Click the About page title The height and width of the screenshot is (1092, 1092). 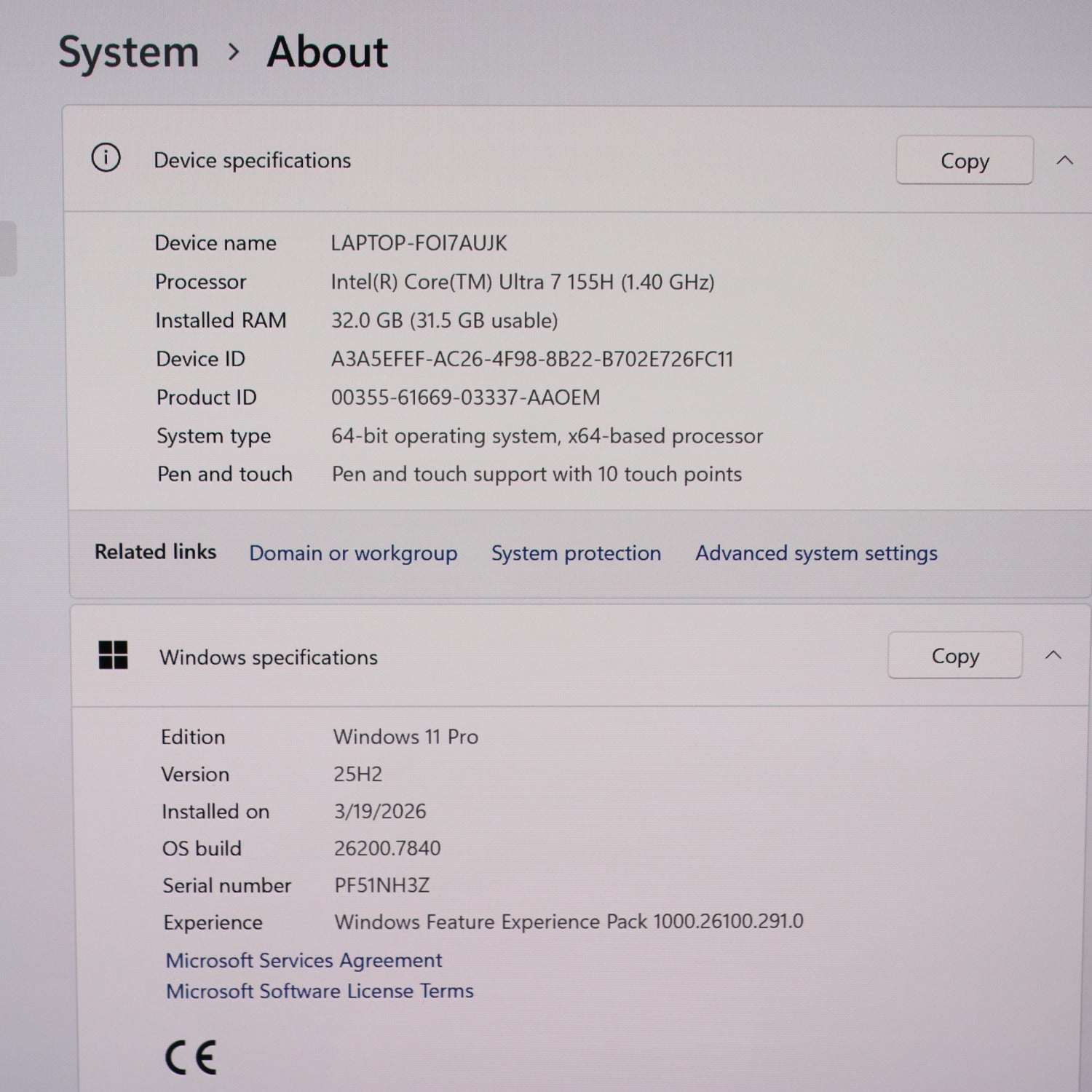tap(327, 52)
